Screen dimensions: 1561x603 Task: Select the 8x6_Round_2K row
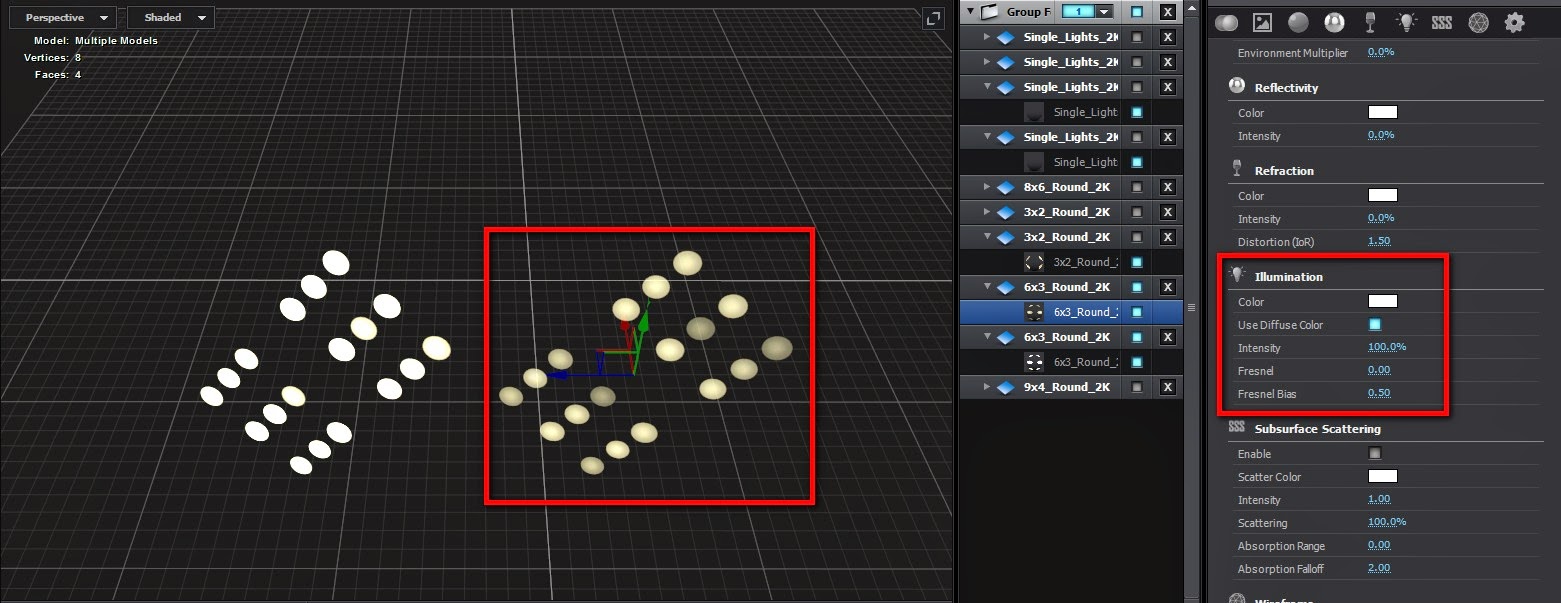[x=1071, y=187]
